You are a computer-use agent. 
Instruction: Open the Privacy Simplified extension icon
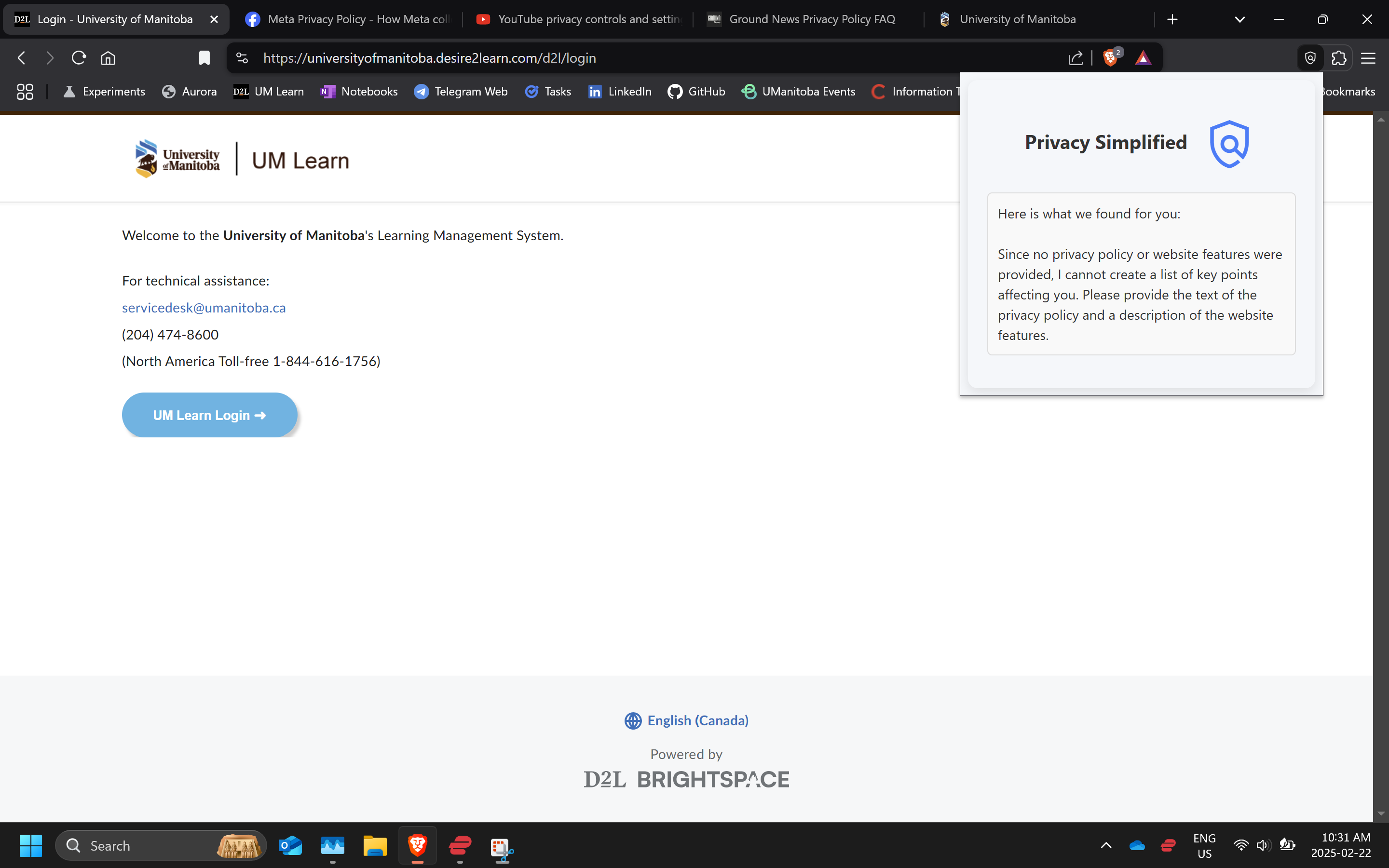point(1310,58)
